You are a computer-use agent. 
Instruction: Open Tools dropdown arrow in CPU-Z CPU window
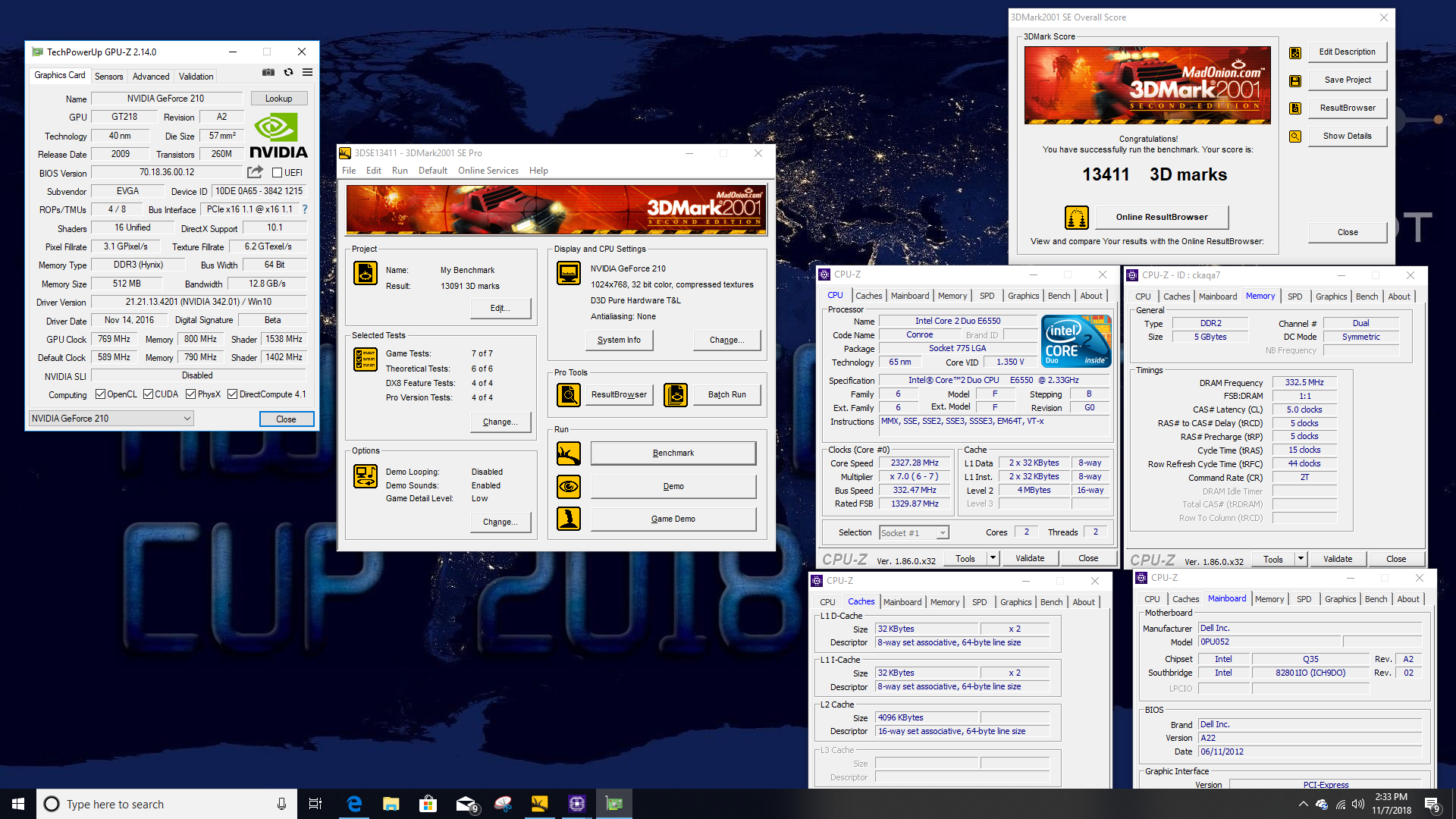tap(993, 558)
